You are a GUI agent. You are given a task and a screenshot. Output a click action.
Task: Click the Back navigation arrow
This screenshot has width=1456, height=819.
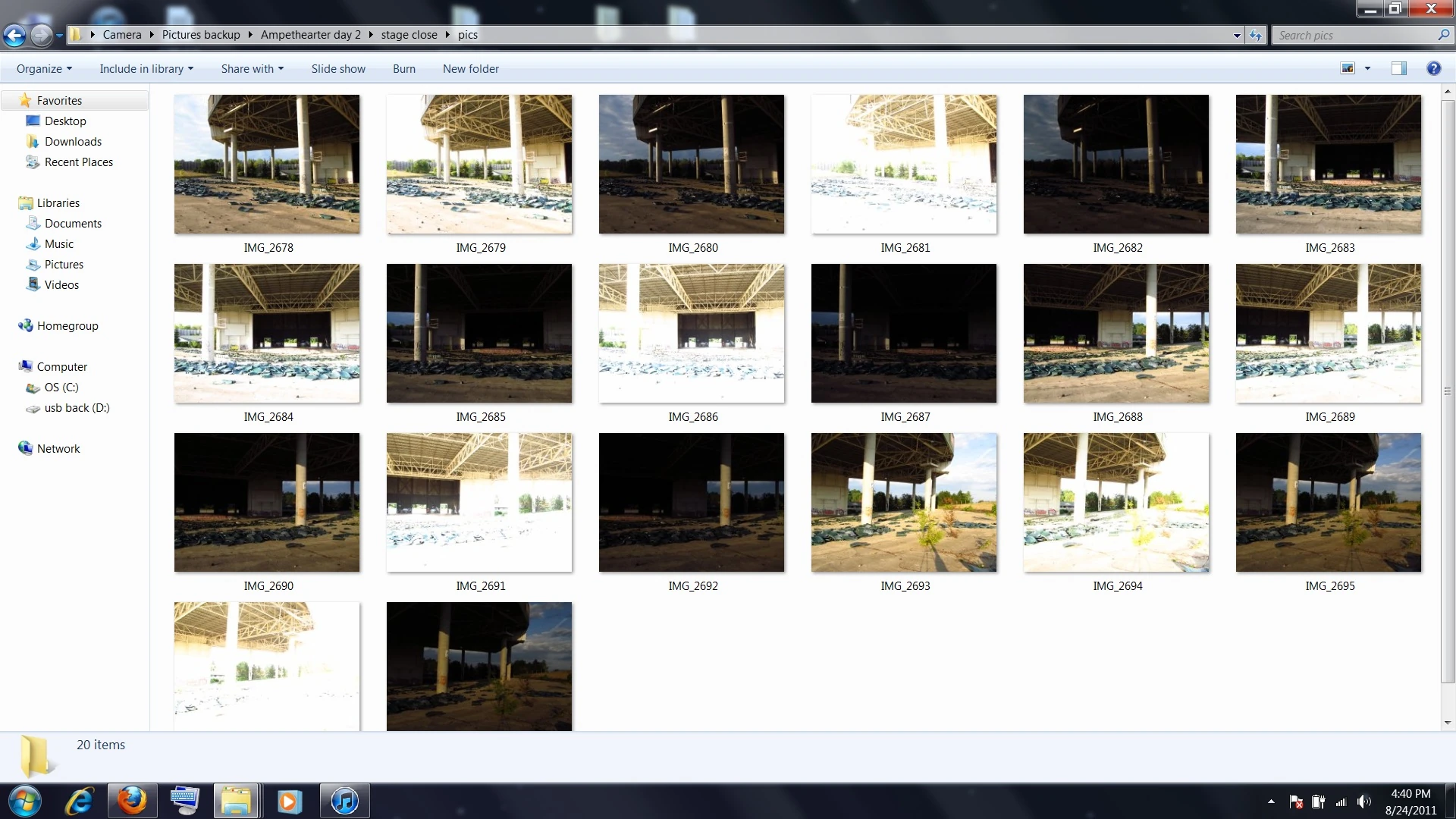click(x=14, y=35)
